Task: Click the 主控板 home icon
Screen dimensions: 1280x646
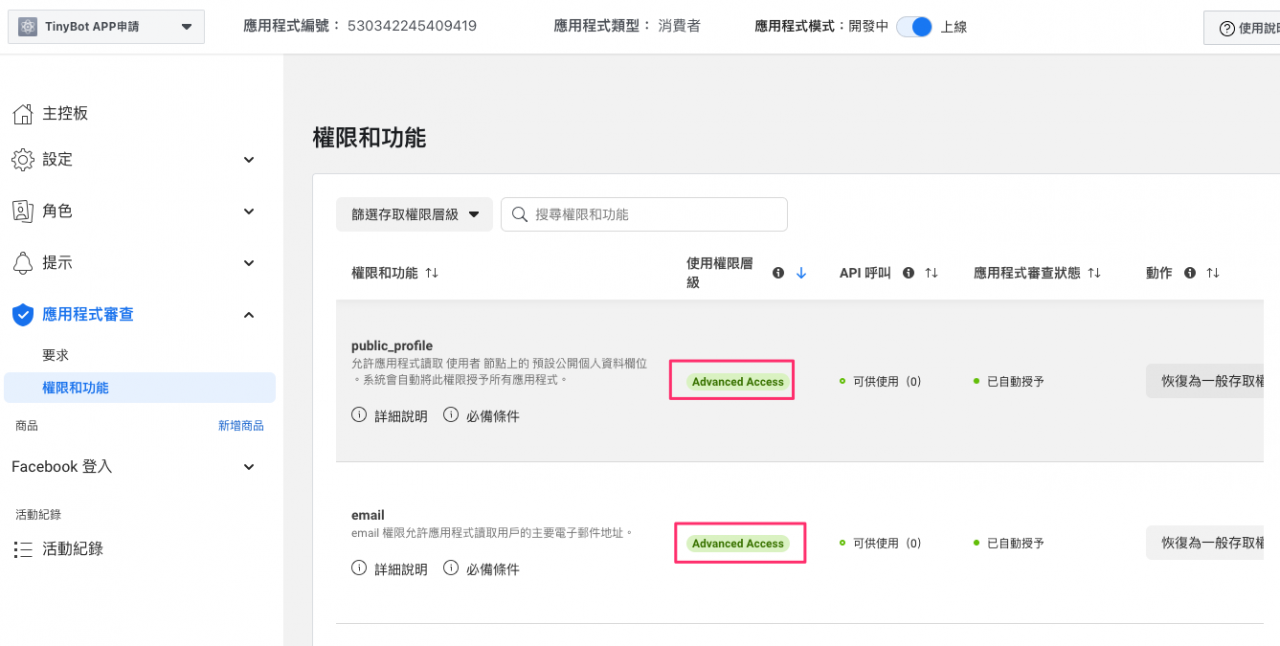Action: click(x=22, y=114)
